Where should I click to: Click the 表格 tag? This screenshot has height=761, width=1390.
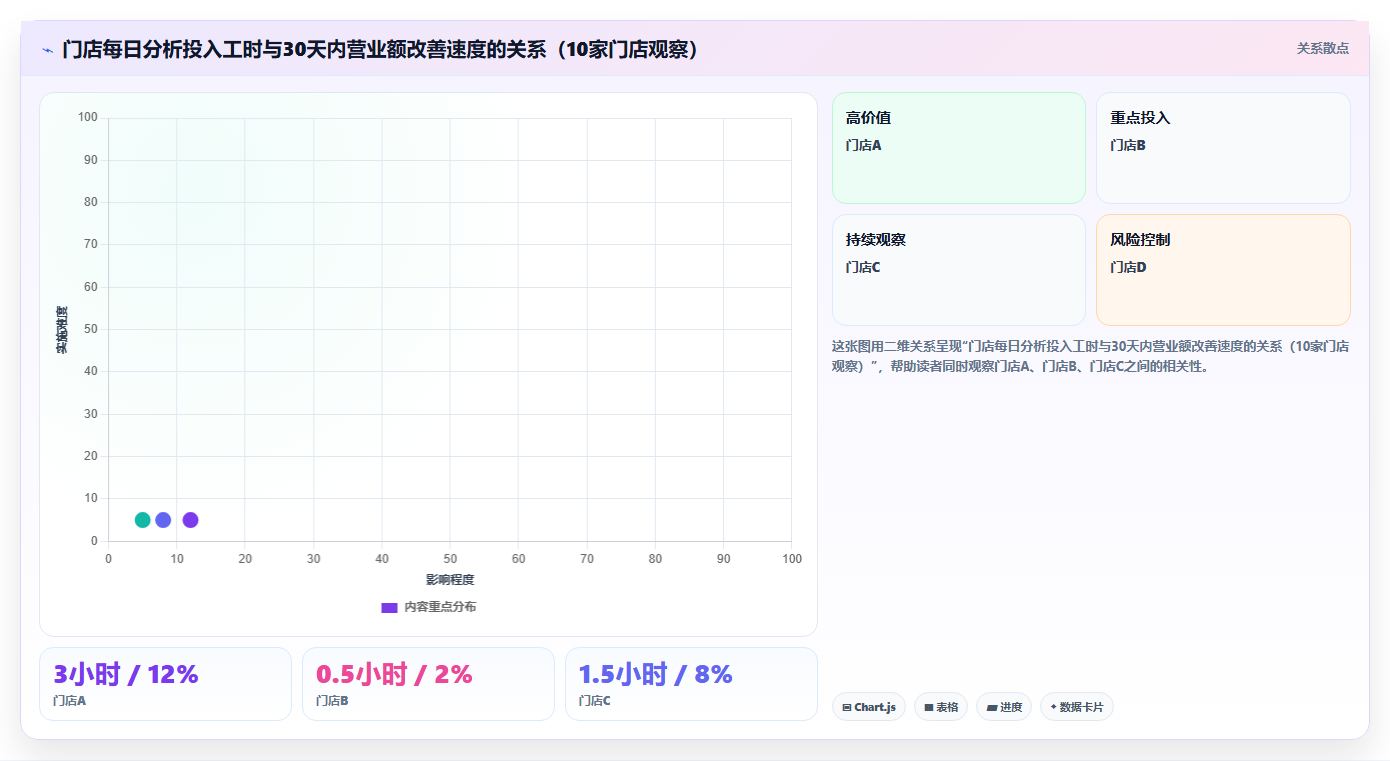(941, 707)
